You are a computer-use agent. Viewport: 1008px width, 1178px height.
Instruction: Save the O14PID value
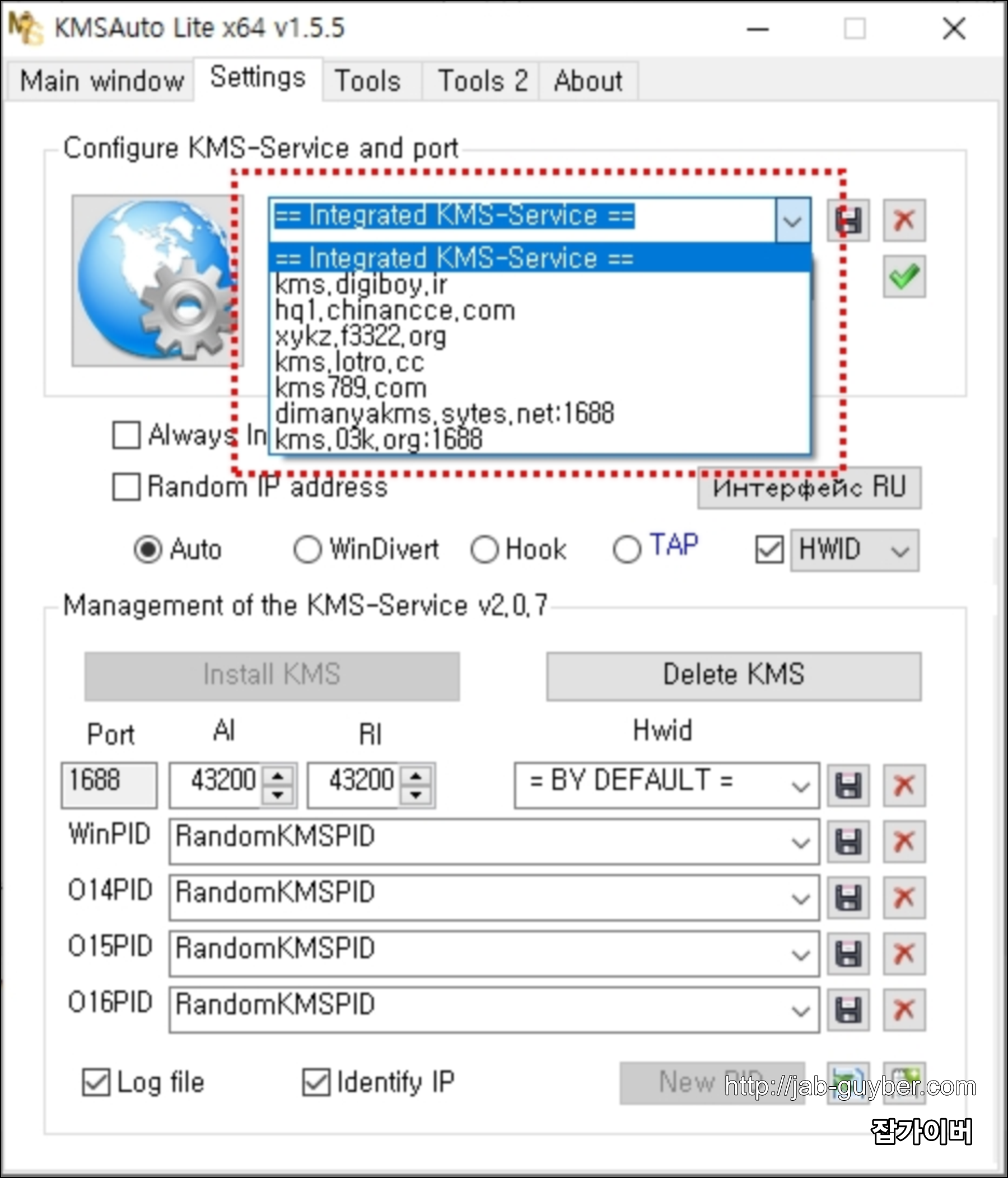click(x=848, y=897)
